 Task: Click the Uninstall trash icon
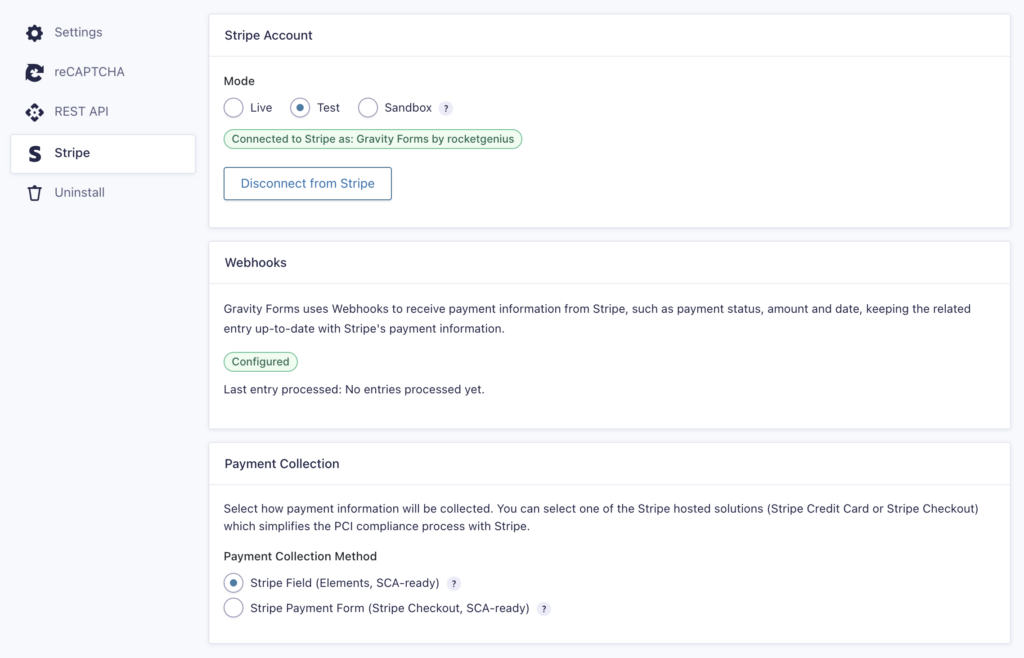(35, 193)
